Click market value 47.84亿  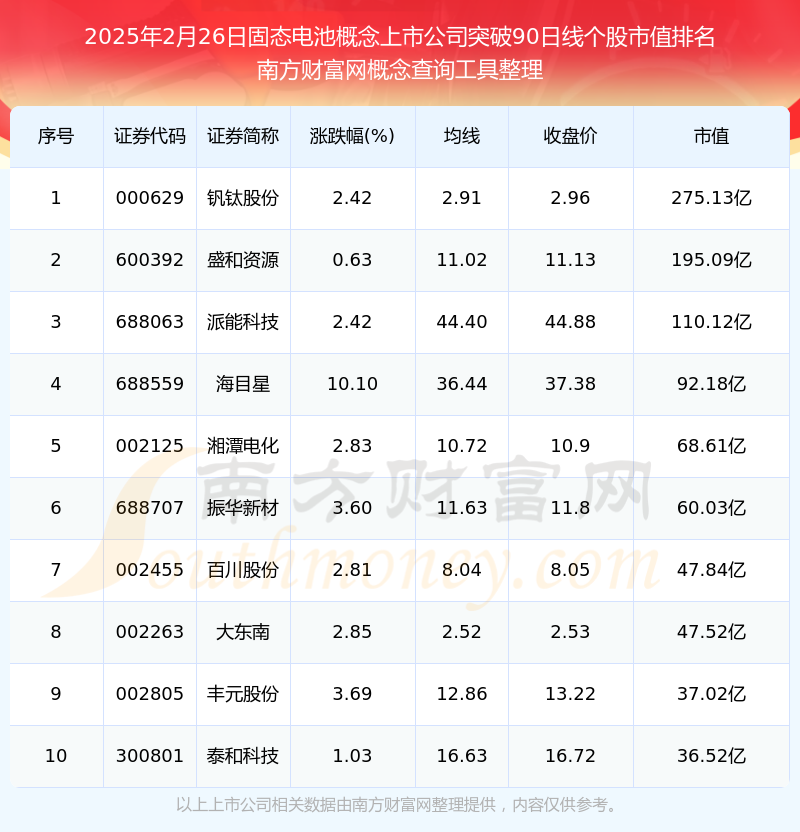coord(711,570)
